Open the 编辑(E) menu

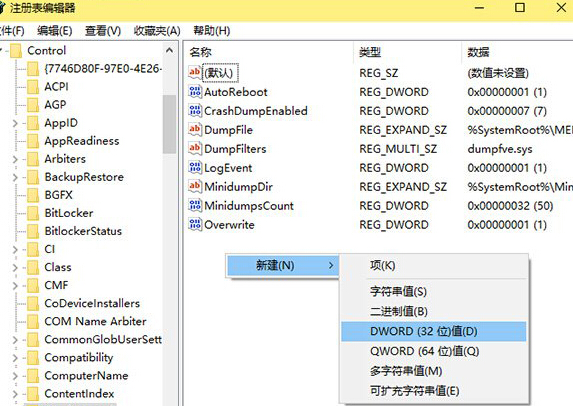click(54, 31)
